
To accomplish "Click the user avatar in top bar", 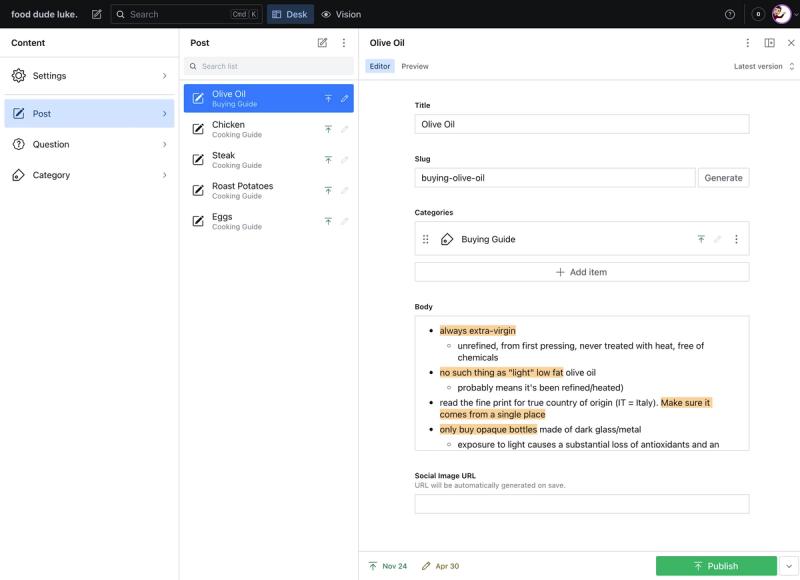I will pos(781,14).
